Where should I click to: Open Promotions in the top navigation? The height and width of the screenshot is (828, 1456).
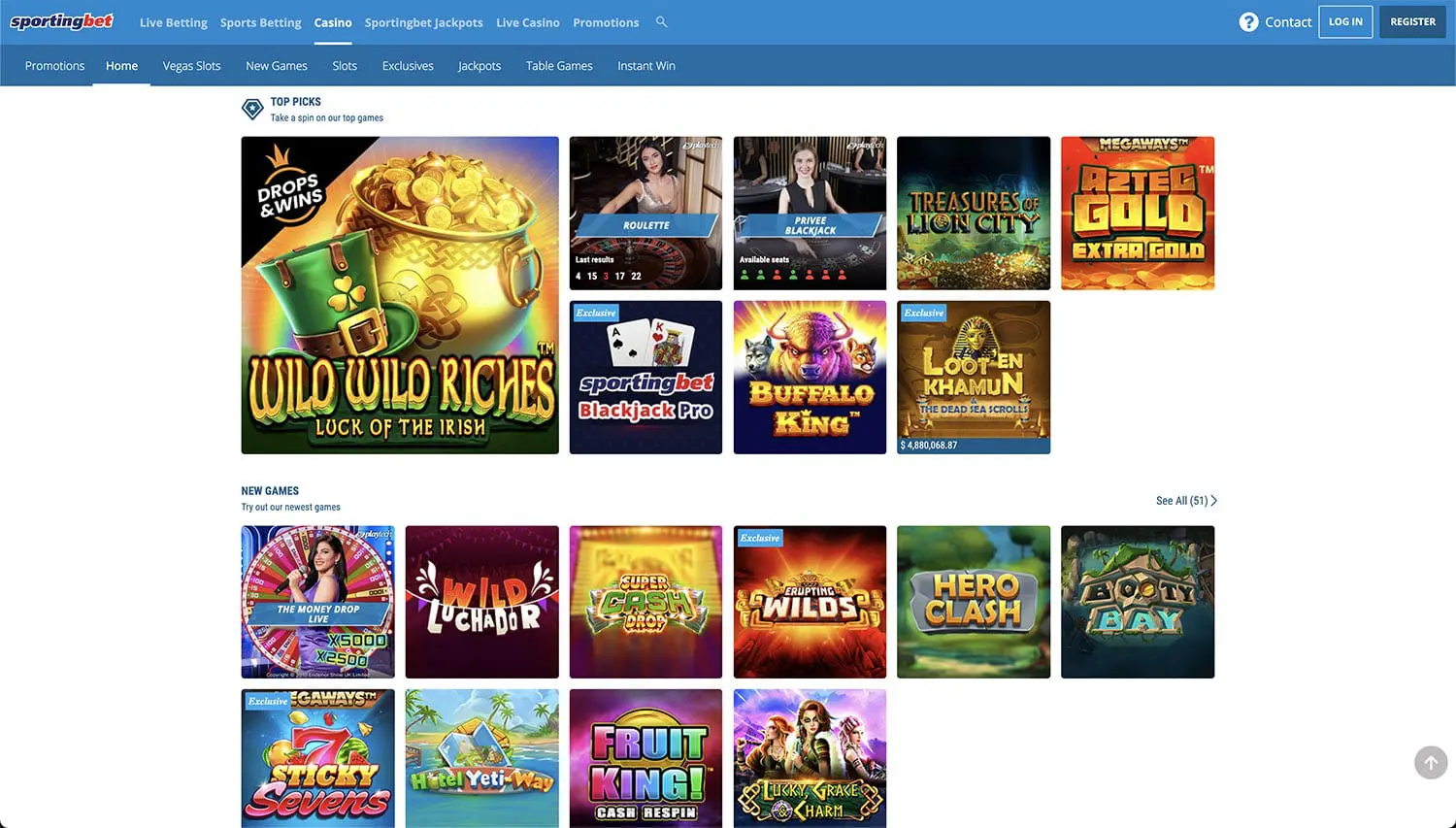(606, 22)
